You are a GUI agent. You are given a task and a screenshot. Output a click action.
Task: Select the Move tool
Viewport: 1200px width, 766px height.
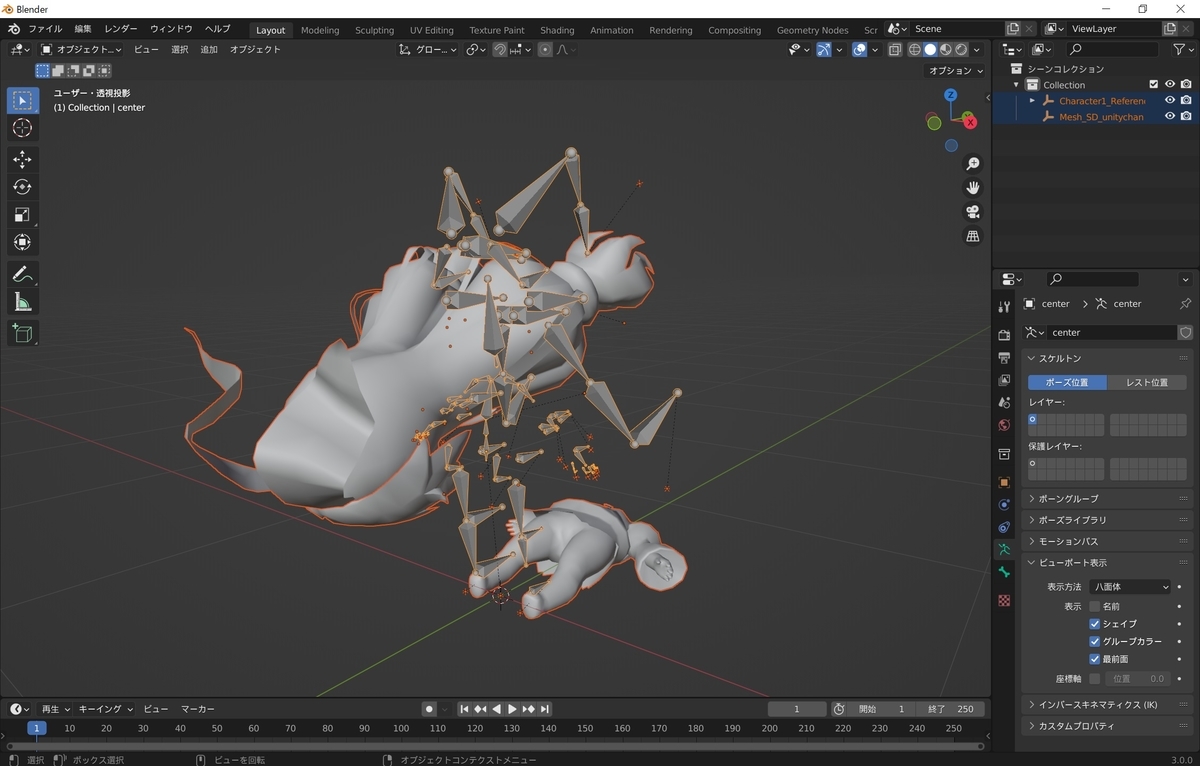(x=22, y=160)
